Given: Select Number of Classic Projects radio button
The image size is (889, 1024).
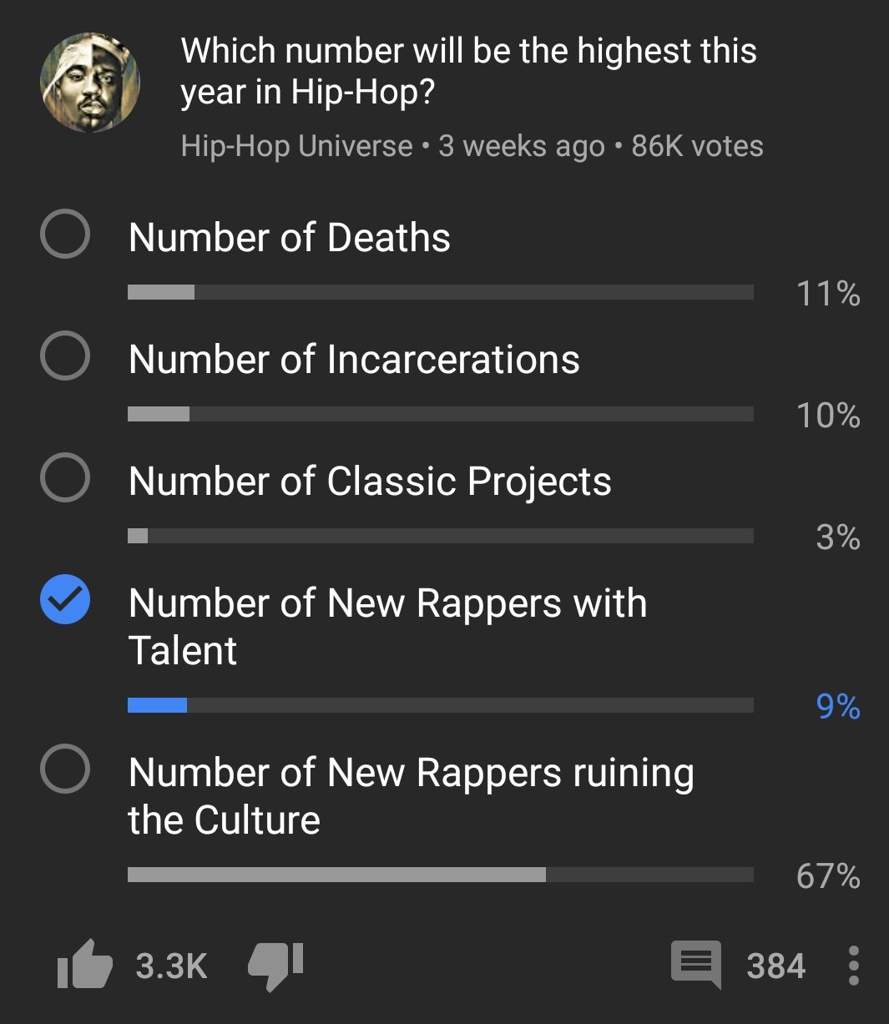Looking at the screenshot, I should click(x=65, y=477).
